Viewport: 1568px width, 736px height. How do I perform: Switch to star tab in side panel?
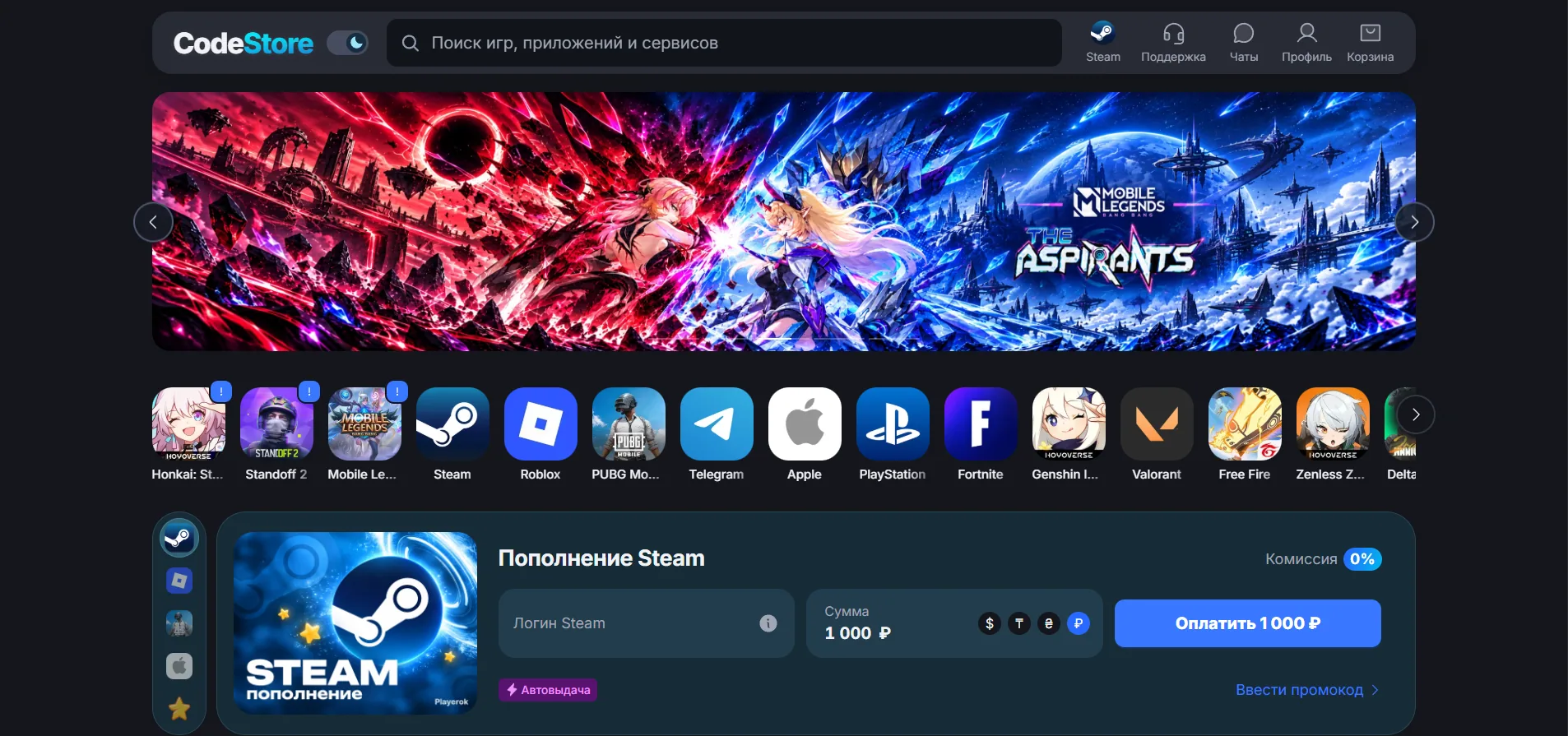[x=179, y=709]
